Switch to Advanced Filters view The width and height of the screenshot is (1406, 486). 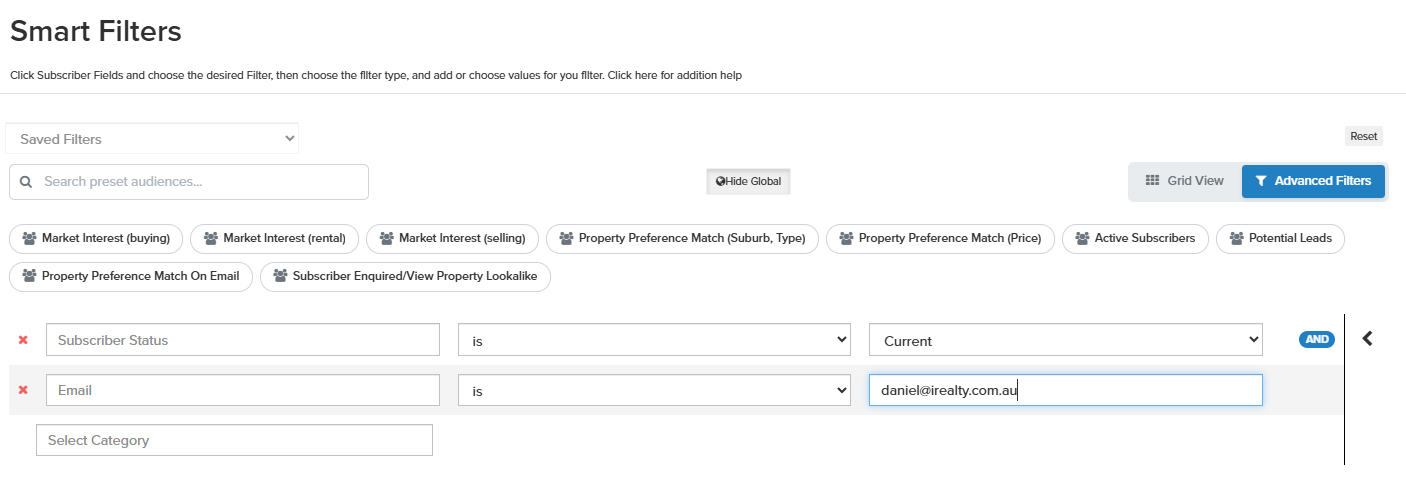[1313, 181]
